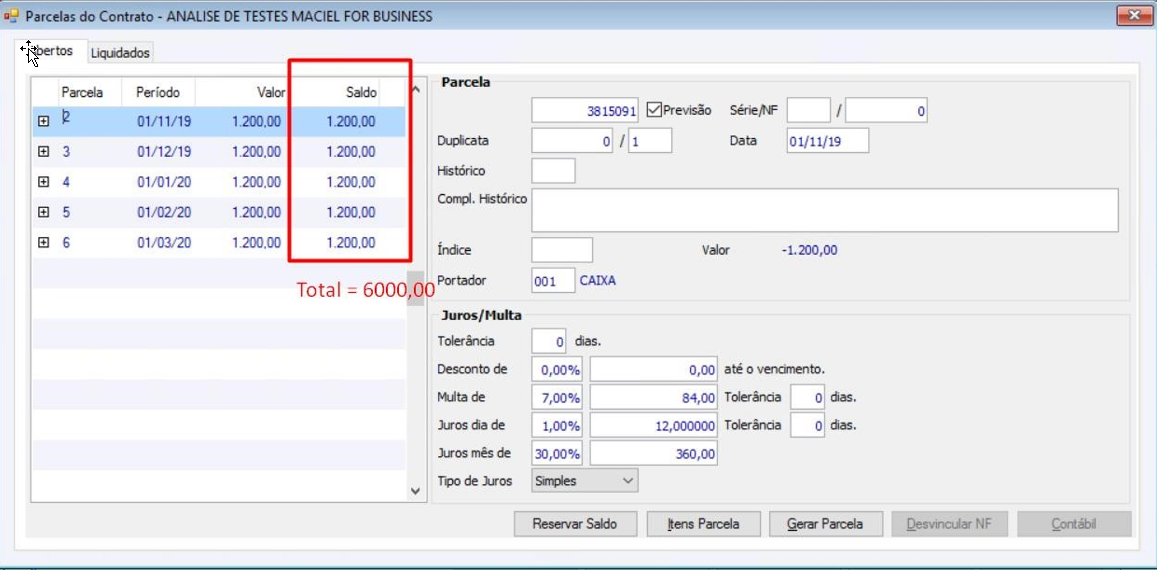This screenshot has width=1157, height=570.
Task: Click the Gerar Parcela button
Action: [825, 524]
